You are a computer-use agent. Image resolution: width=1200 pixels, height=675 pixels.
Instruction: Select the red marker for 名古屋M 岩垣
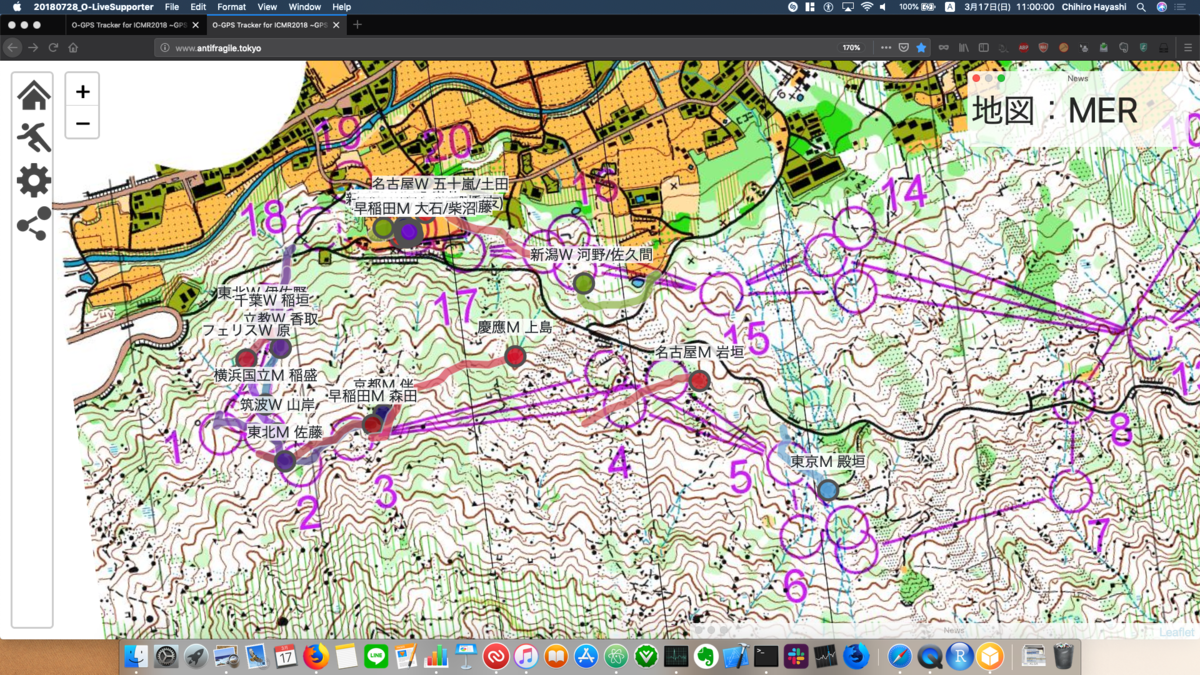[700, 380]
